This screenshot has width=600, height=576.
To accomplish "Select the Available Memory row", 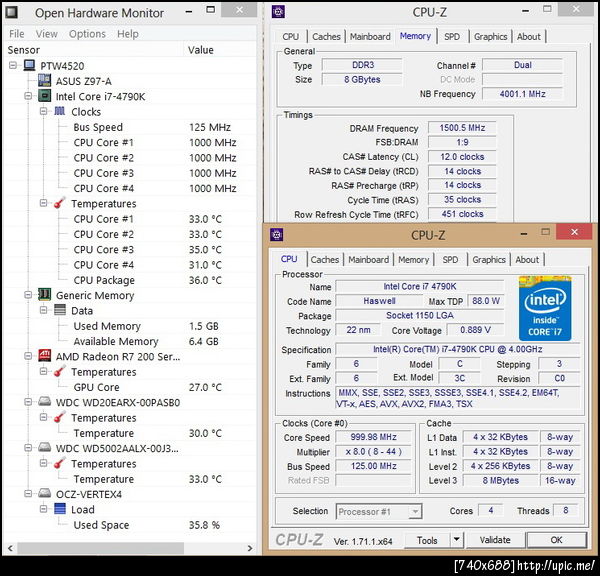I will (130, 341).
